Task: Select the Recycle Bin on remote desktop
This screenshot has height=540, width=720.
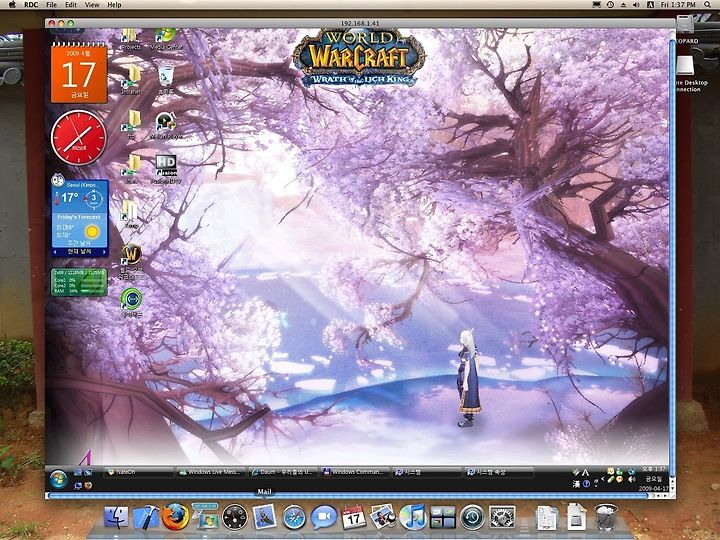Action: click(166, 79)
